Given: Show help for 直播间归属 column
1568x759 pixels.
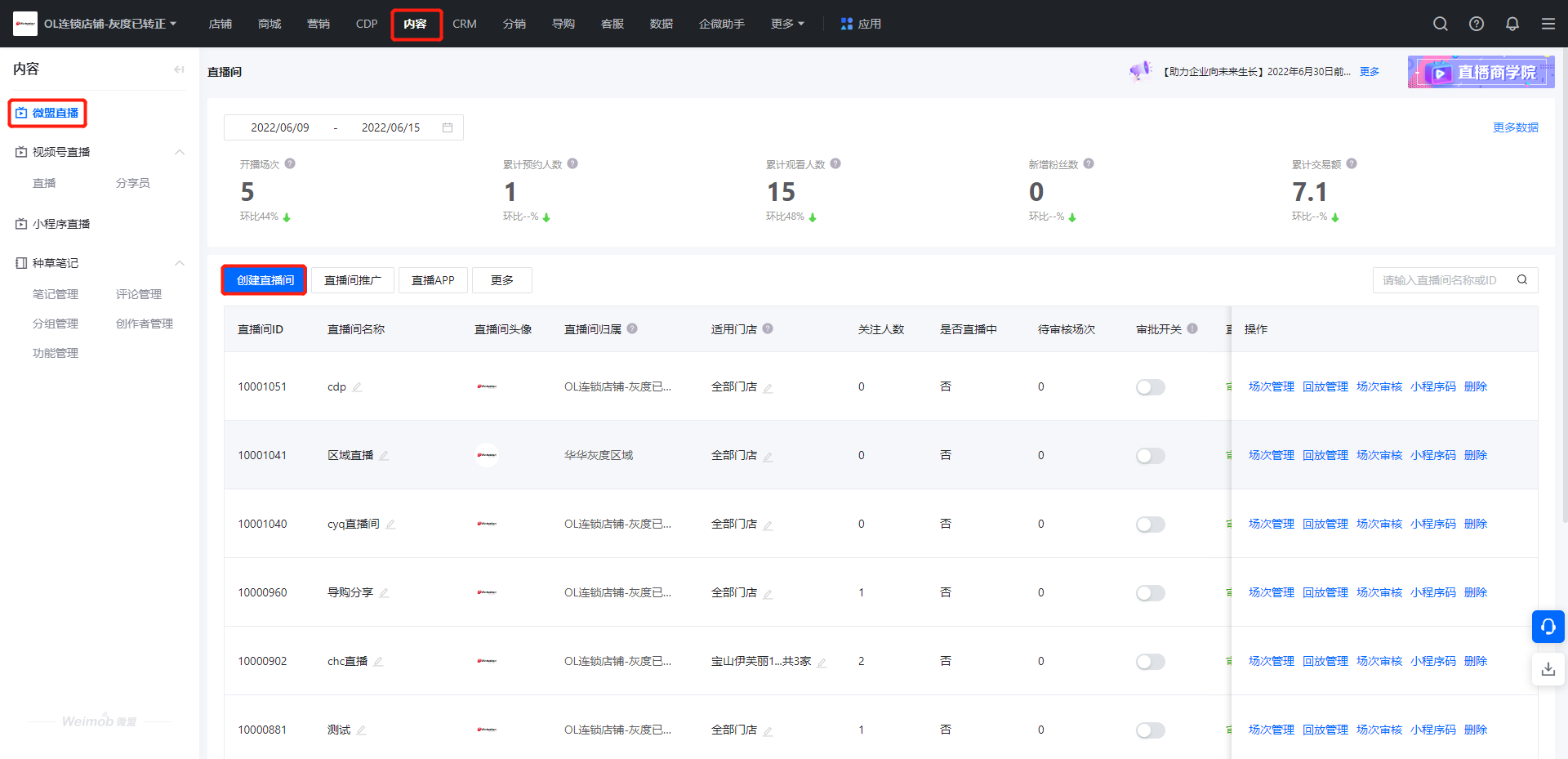Looking at the screenshot, I should [632, 328].
